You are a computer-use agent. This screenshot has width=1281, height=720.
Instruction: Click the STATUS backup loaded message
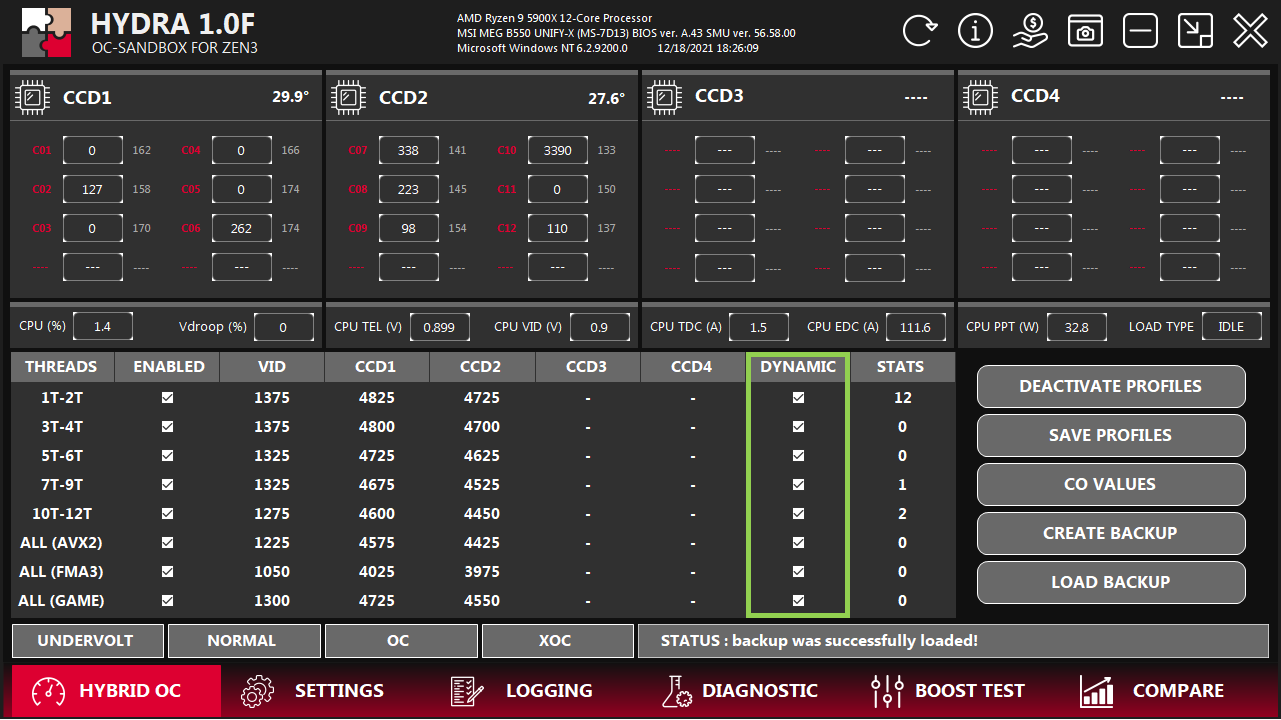[819, 640]
